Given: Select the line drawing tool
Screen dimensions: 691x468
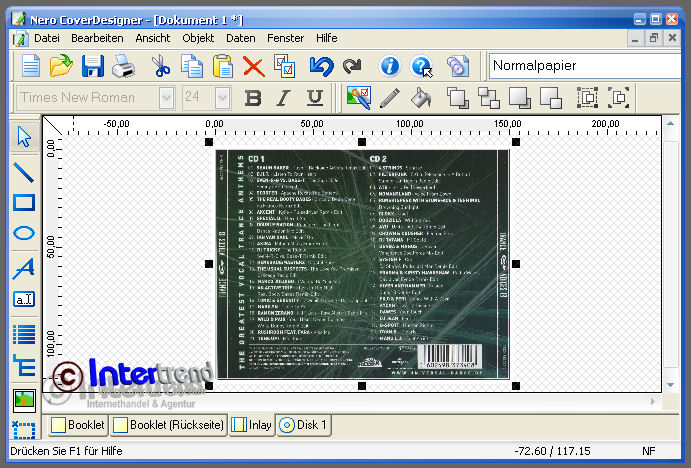Looking at the screenshot, I should coord(24,172).
